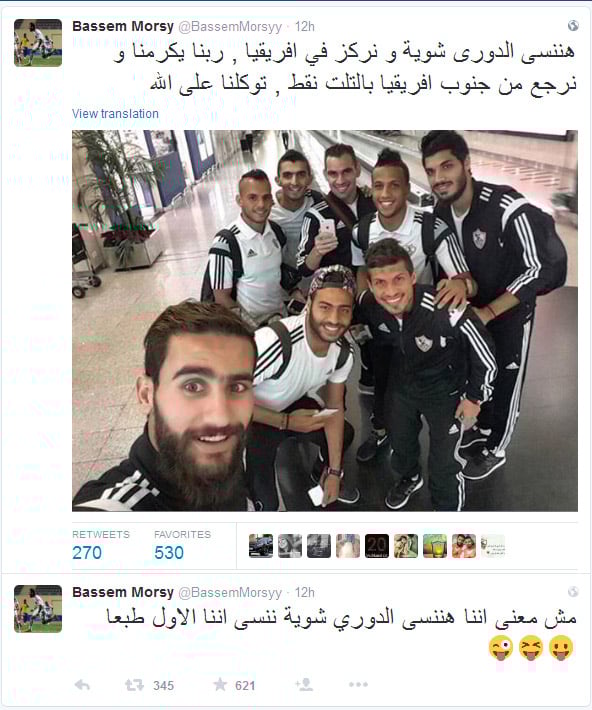Viewport: 592px width, 710px height.
Task: View the 530 favorites count
Action: (x=168, y=552)
